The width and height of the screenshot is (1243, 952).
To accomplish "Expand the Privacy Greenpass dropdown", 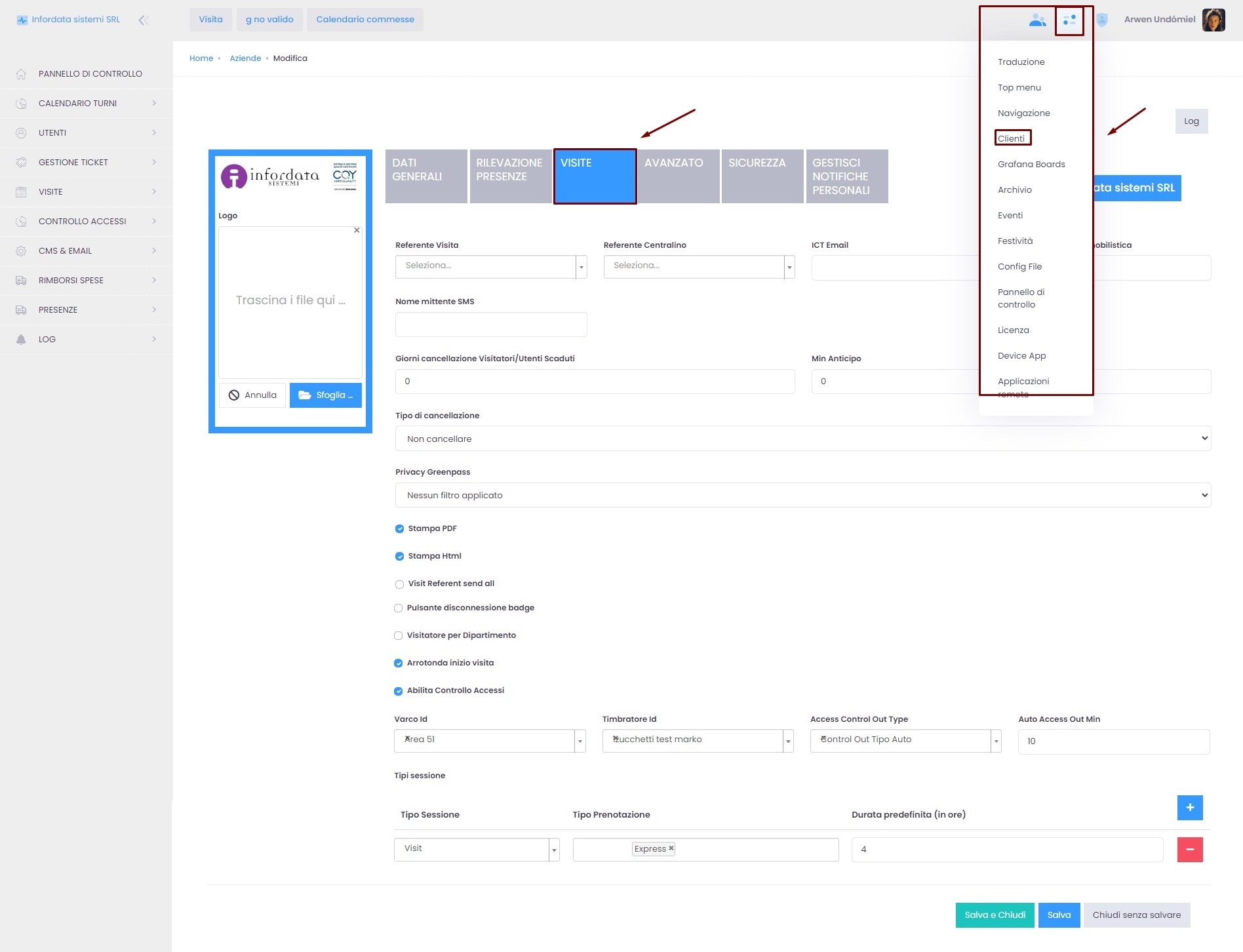I will [x=802, y=495].
